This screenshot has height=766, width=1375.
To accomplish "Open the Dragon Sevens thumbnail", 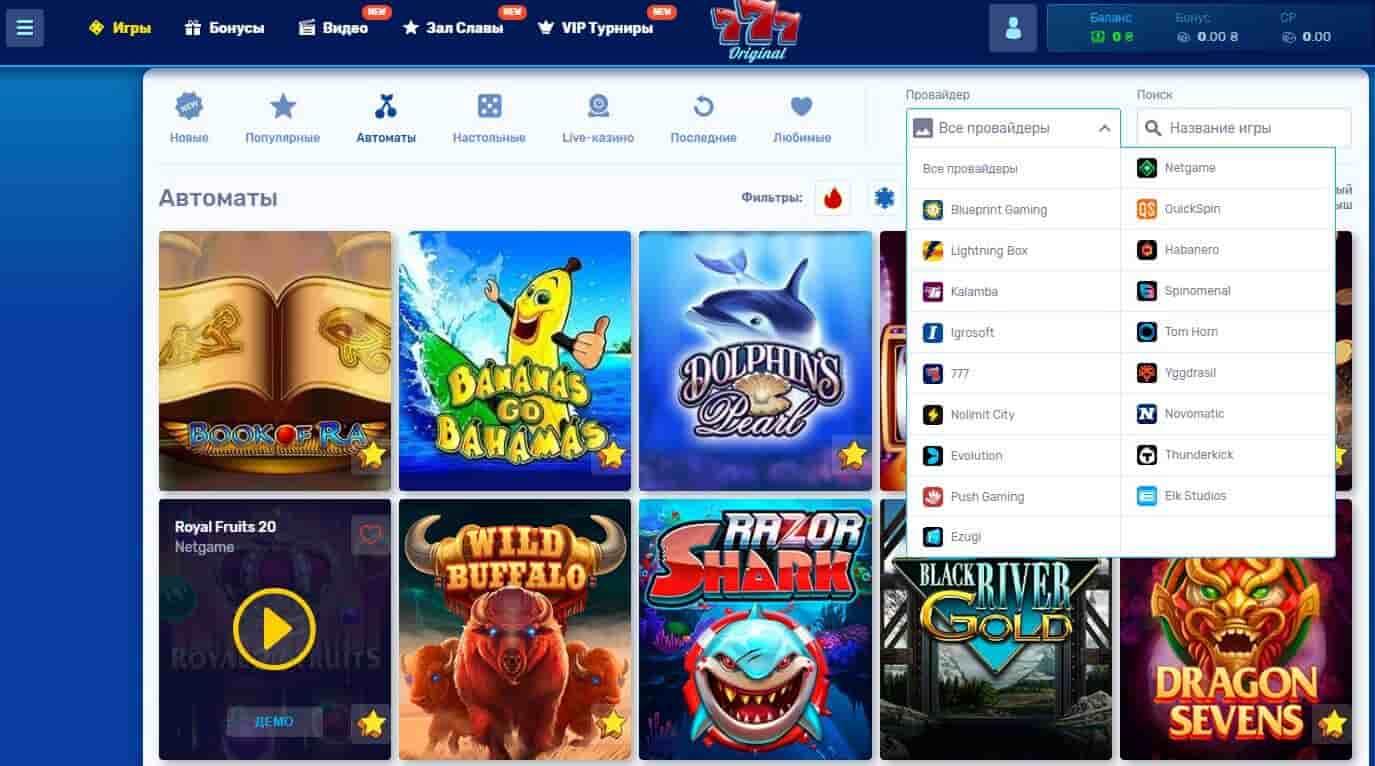I will 1236,658.
